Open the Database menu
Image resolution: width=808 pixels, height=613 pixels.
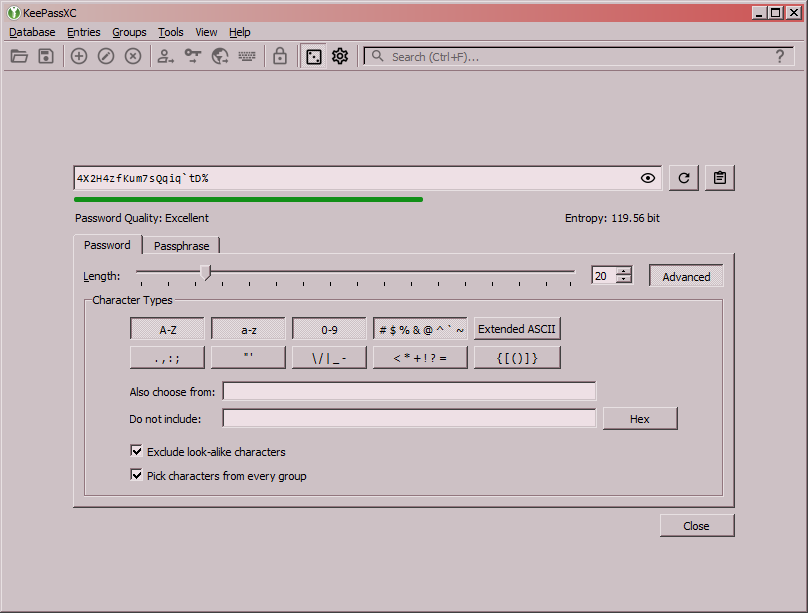point(32,32)
